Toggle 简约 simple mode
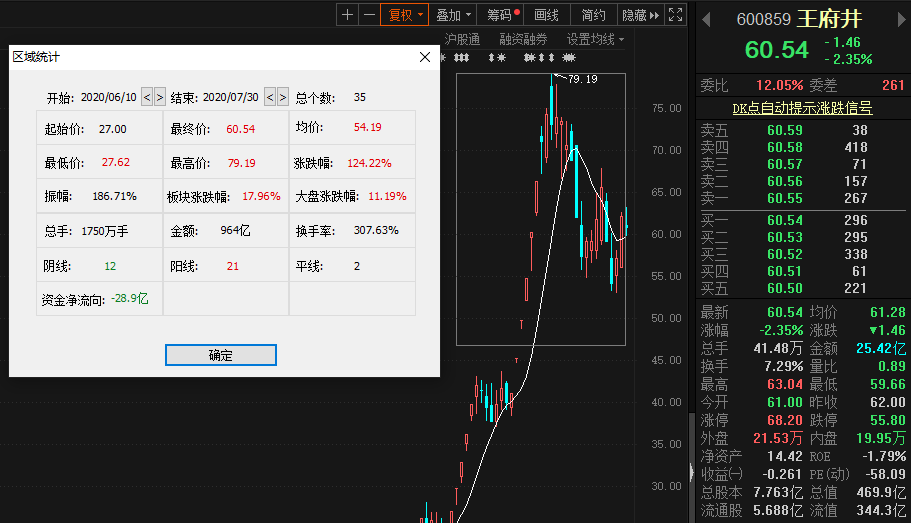The height and width of the screenshot is (523, 911). click(x=593, y=15)
